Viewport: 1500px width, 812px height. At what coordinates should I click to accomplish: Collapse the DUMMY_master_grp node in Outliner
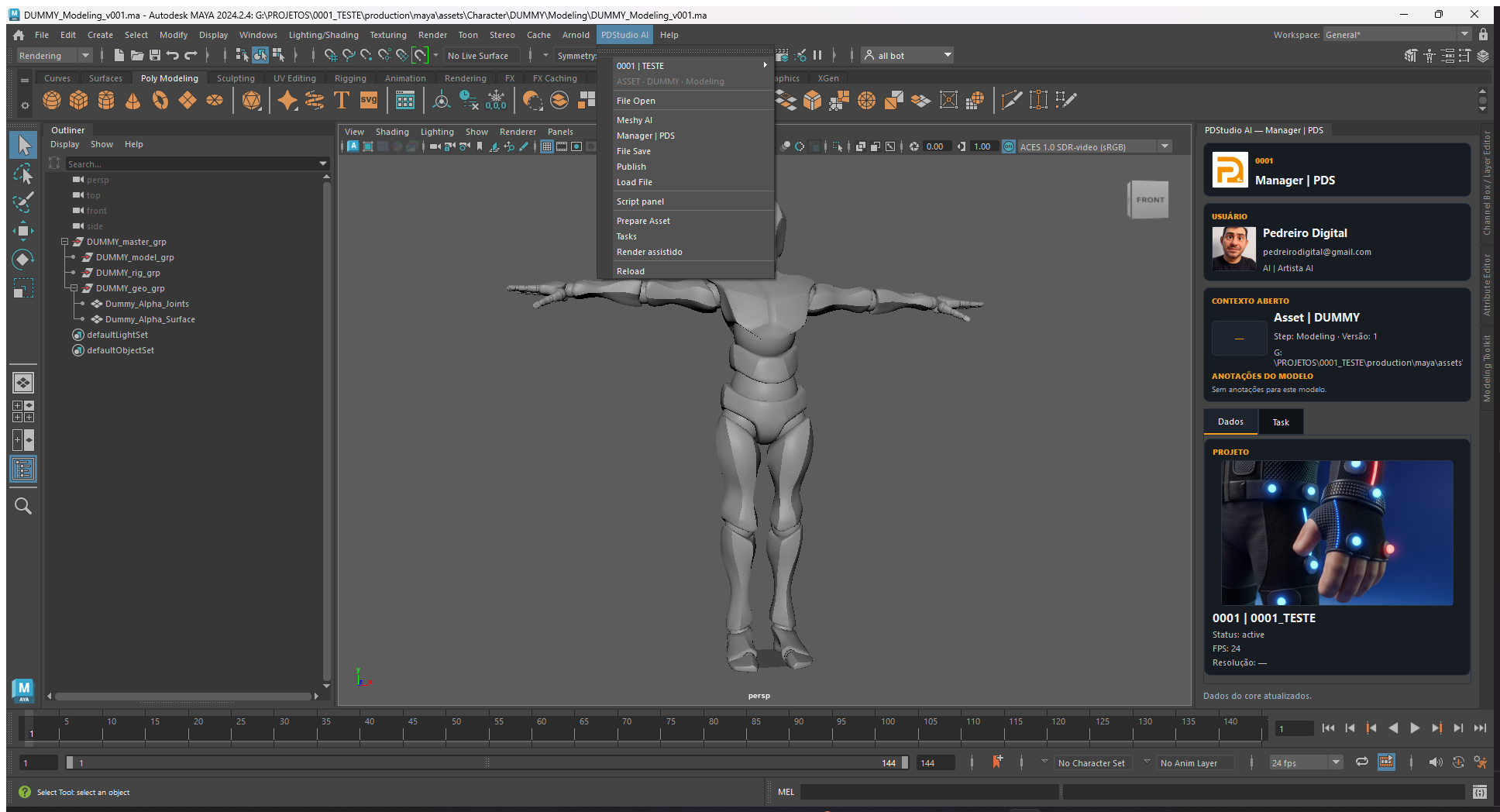pos(65,242)
